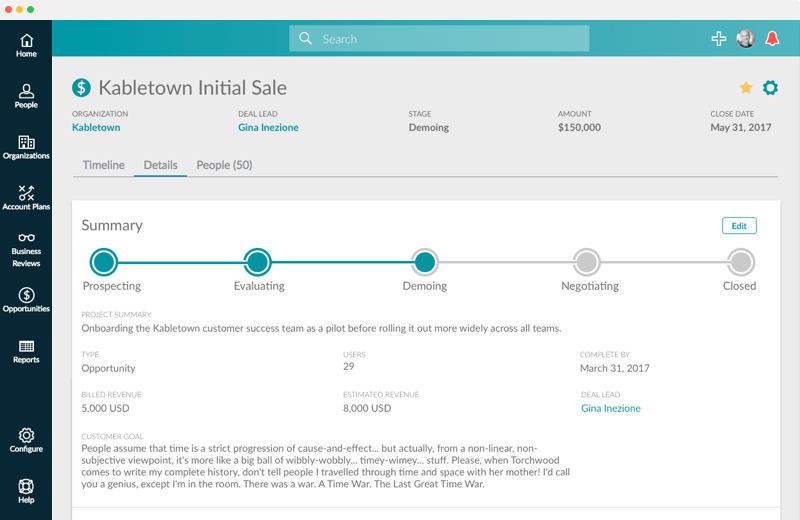Switch to the People (50) tab
The width and height of the screenshot is (800, 520).
[x=224, y=165]
